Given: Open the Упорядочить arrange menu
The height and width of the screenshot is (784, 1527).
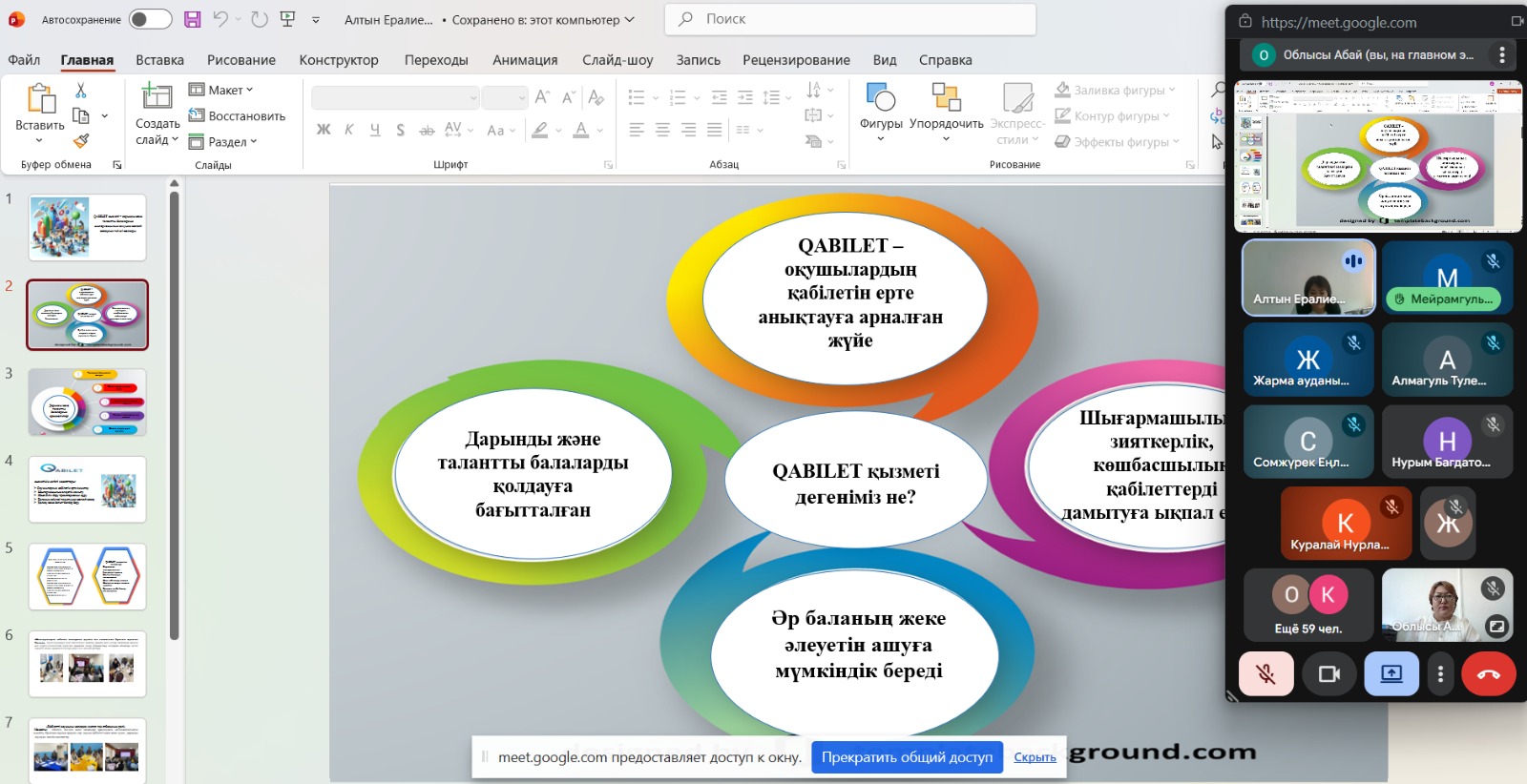Looking at the screenshot, I should pos(946,112).
